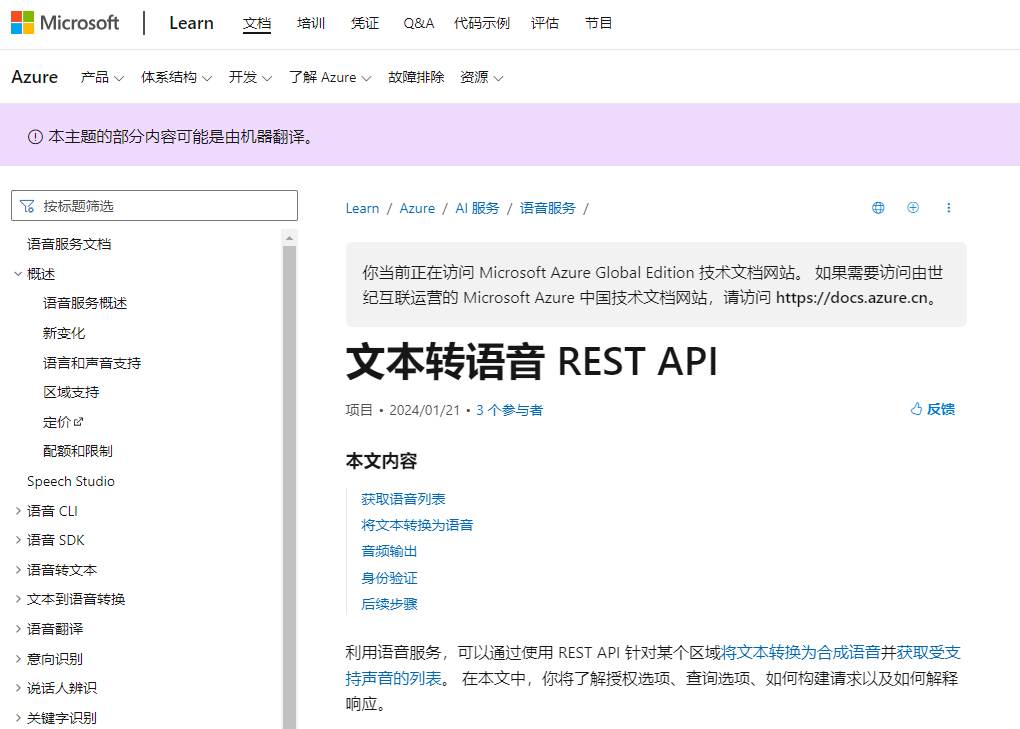Click the filter icon in search box

27,206
